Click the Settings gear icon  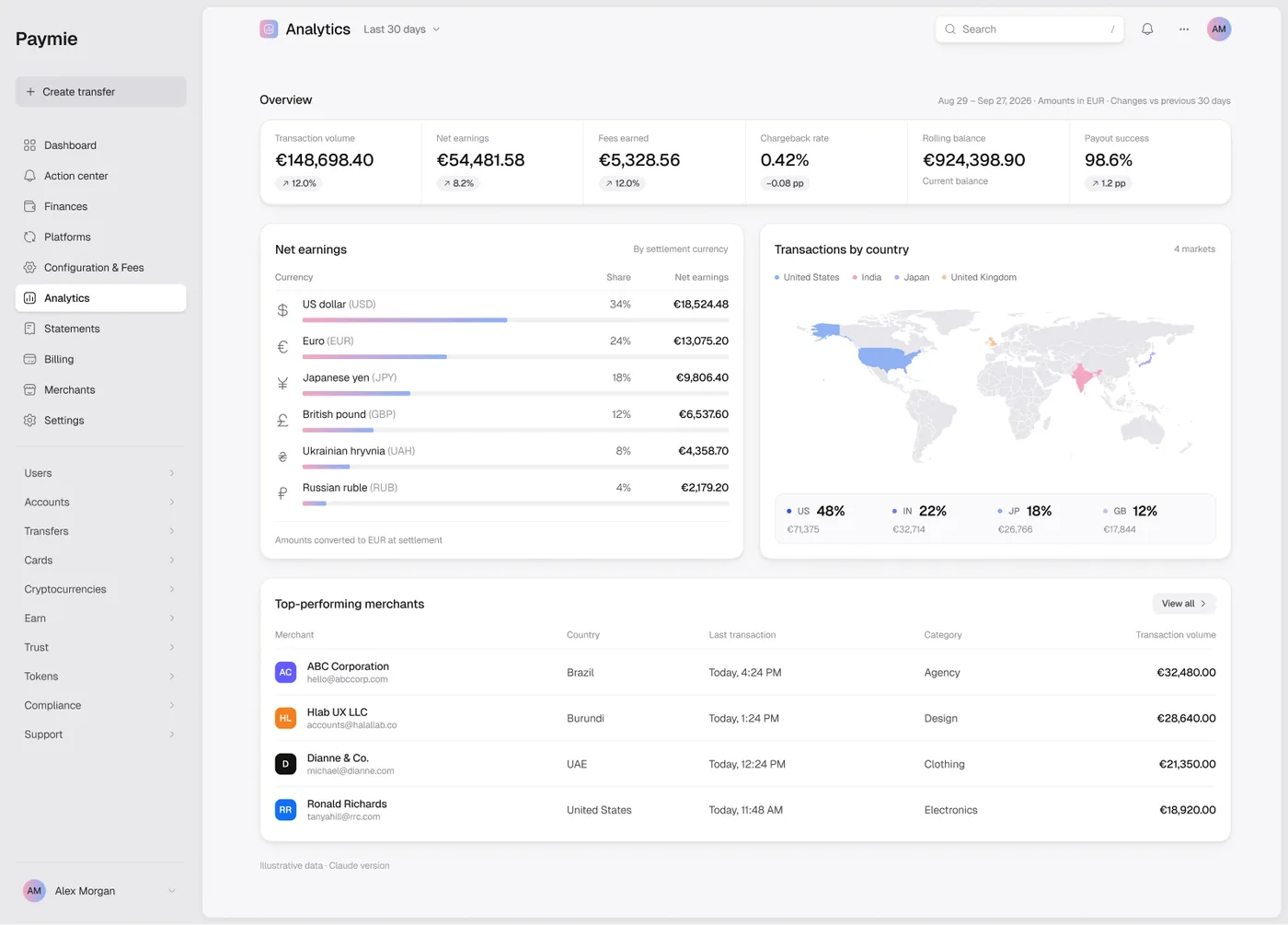pyautogui.click(x=30, y=421)
